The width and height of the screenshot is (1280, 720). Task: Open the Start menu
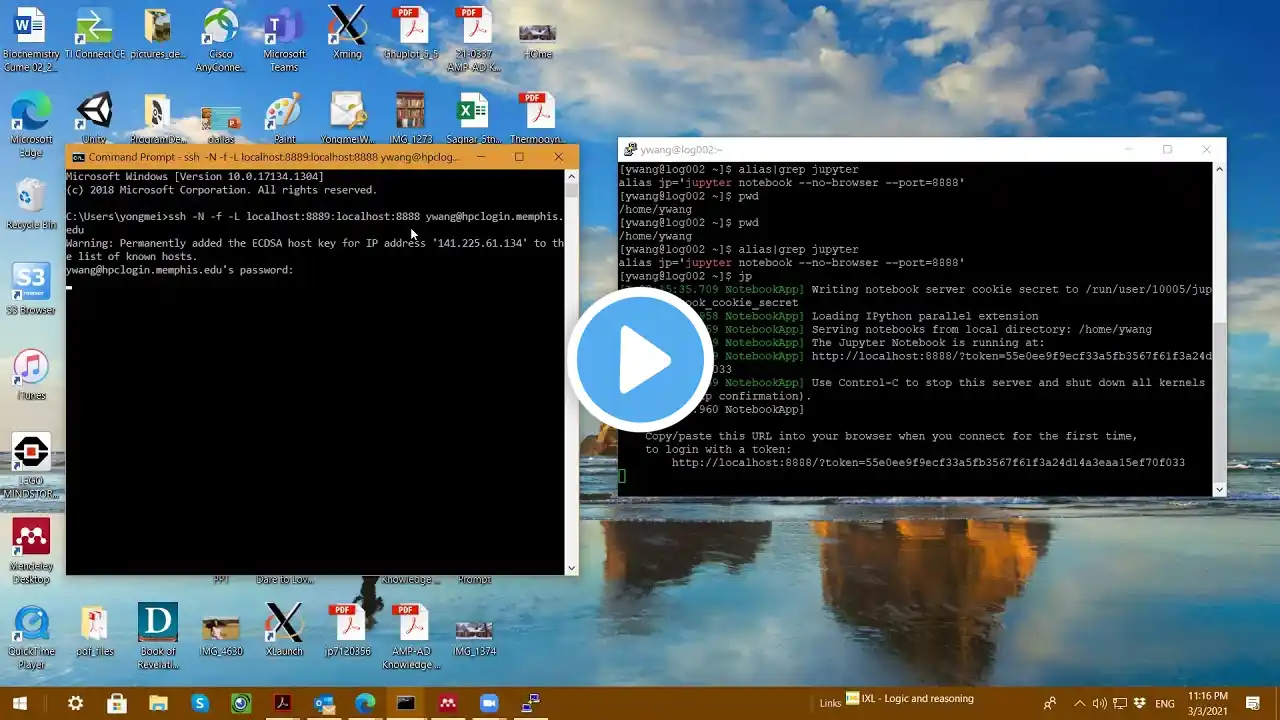tap(19, 703)
